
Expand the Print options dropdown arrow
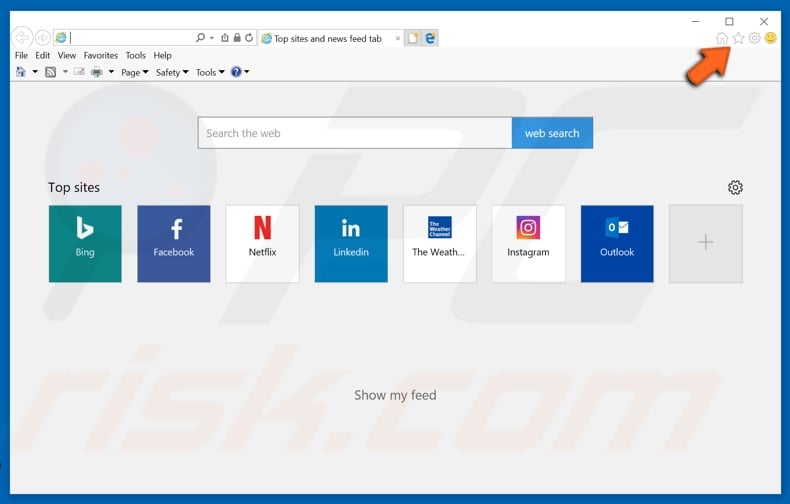(111, 72)
